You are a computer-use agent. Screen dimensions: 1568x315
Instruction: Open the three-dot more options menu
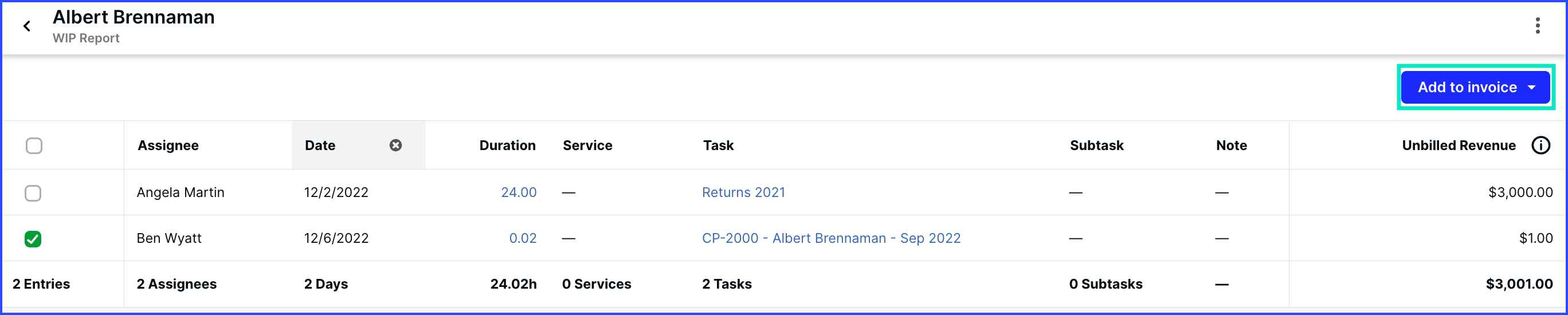(1538, 26)
